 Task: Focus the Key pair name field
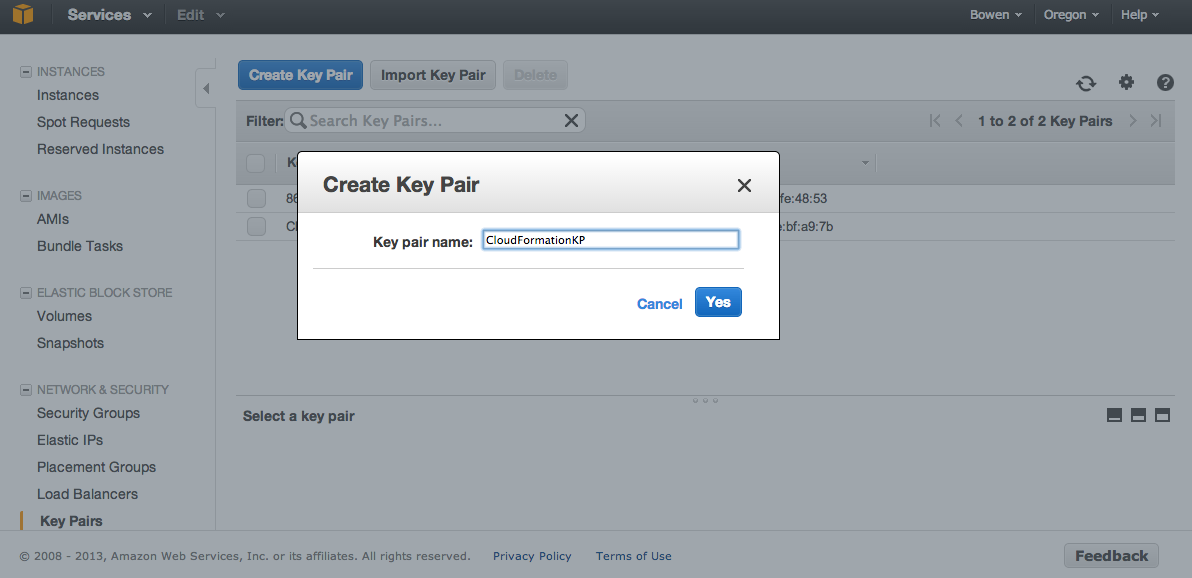pyautogui.click(x=610, y=240)
